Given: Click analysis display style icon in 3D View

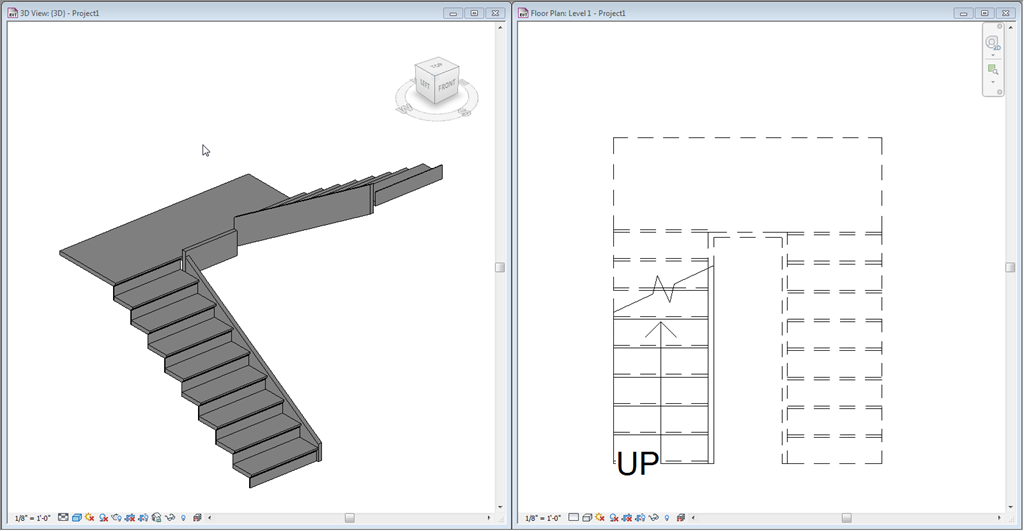Looking at the screenshot, I should tap(197, 517).
